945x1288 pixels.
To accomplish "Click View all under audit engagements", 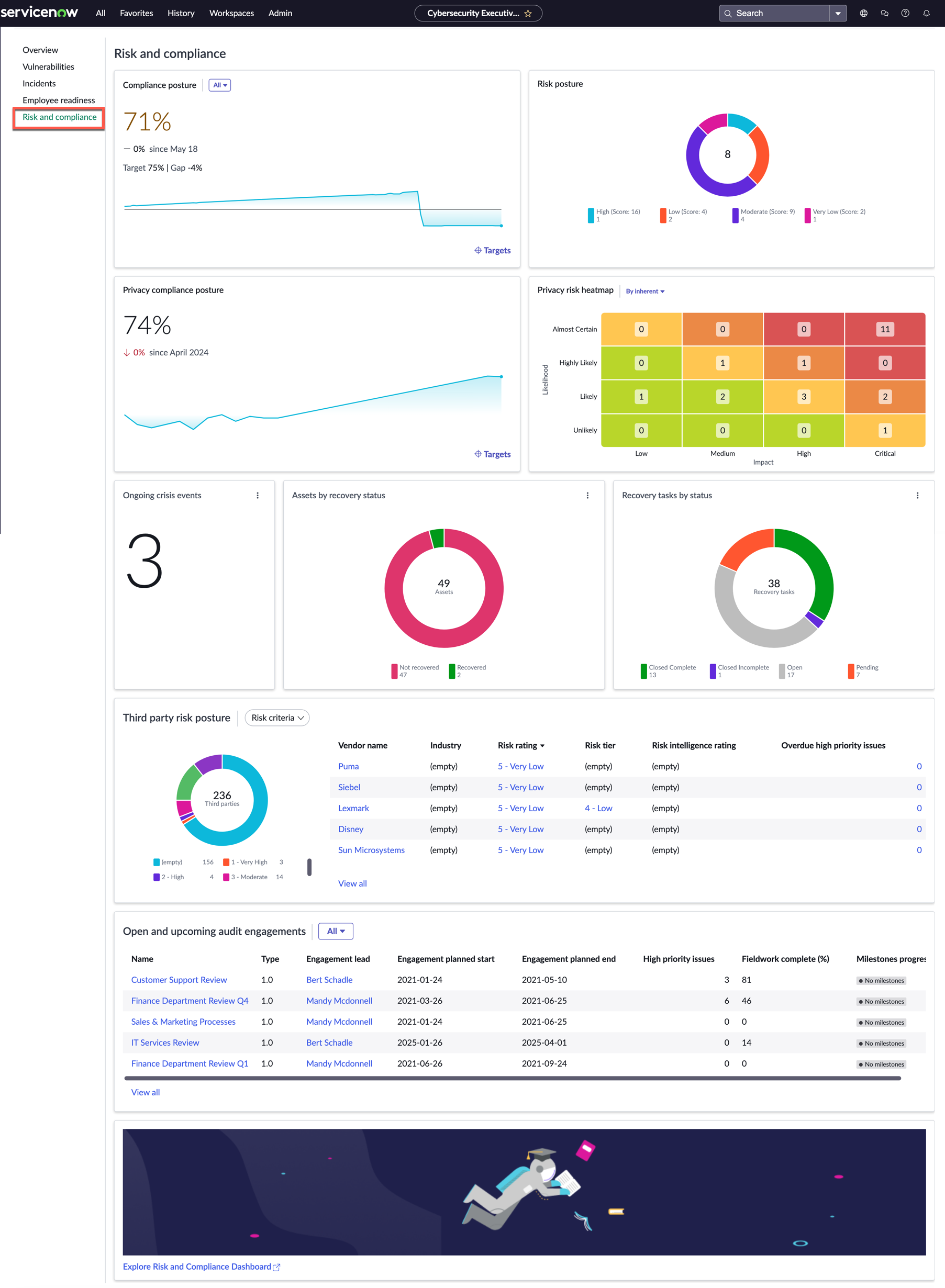I will 146,1092.
